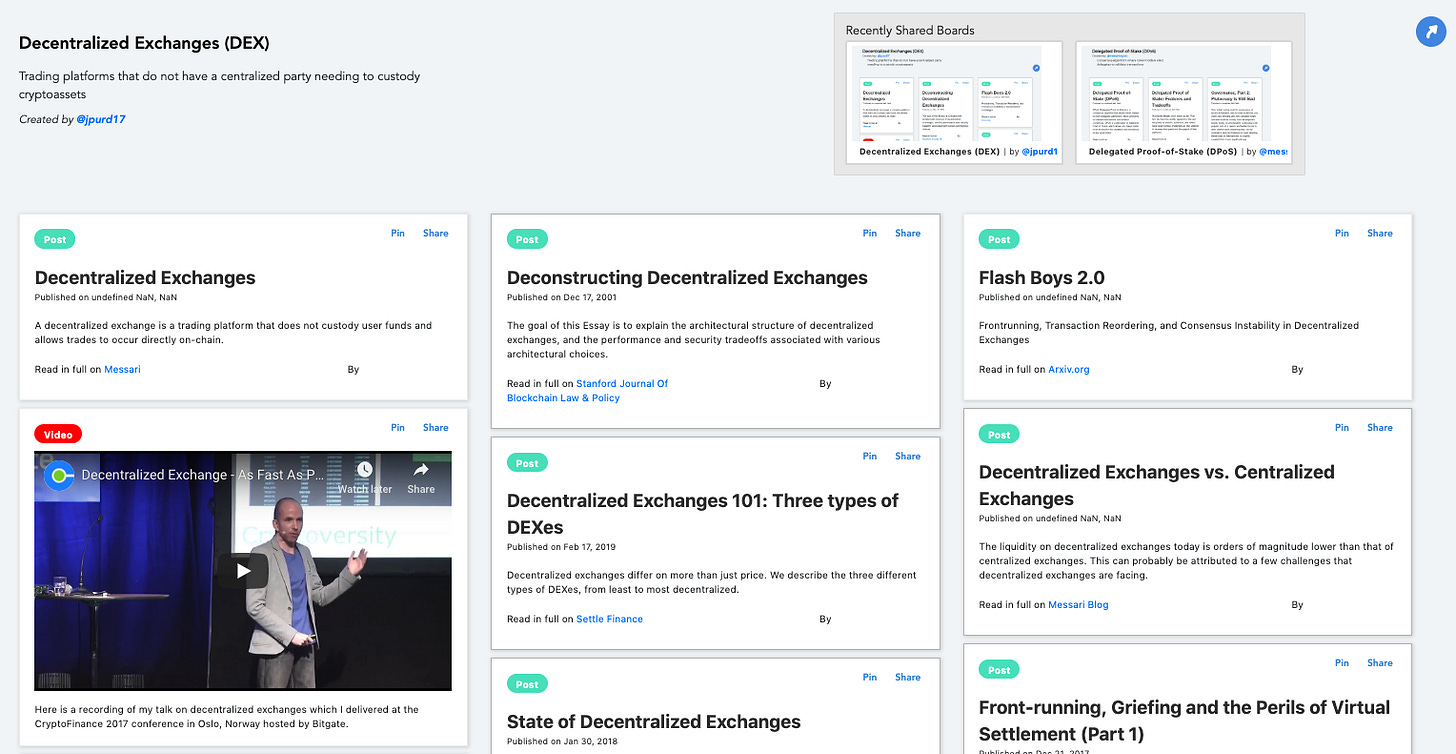The height and width of the screenshot is (754, 1456).
Task: Click Decentralized Exchanges 101 title
Action: pyautogui.click(x=703, y=514)
